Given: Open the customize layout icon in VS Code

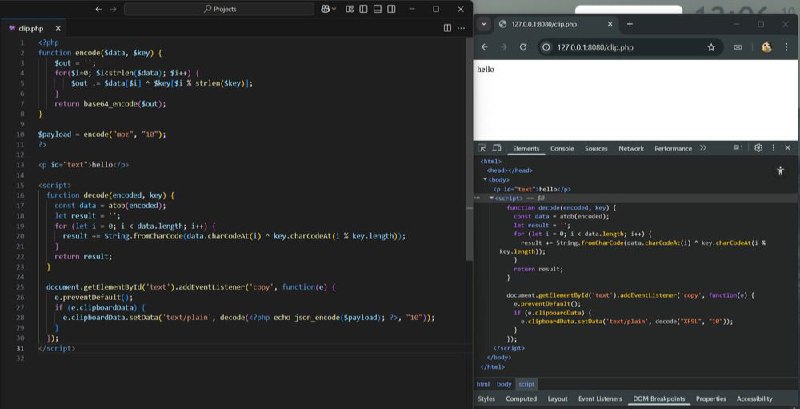Looking at the screenshot, I should (349, 9).
